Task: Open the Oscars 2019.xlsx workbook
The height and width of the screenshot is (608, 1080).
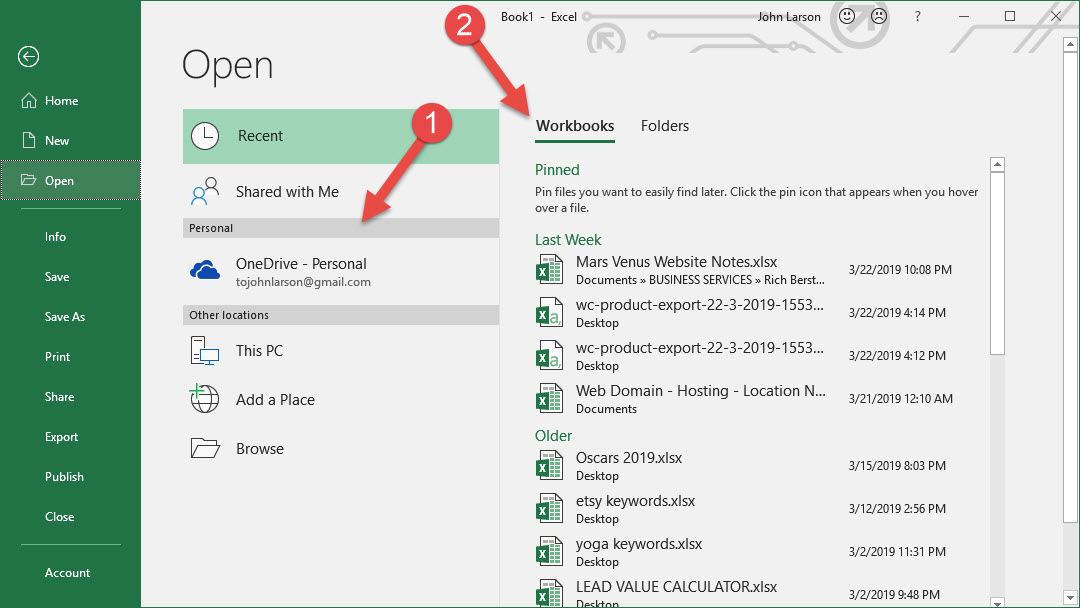Action: click(x=629, y=458)
